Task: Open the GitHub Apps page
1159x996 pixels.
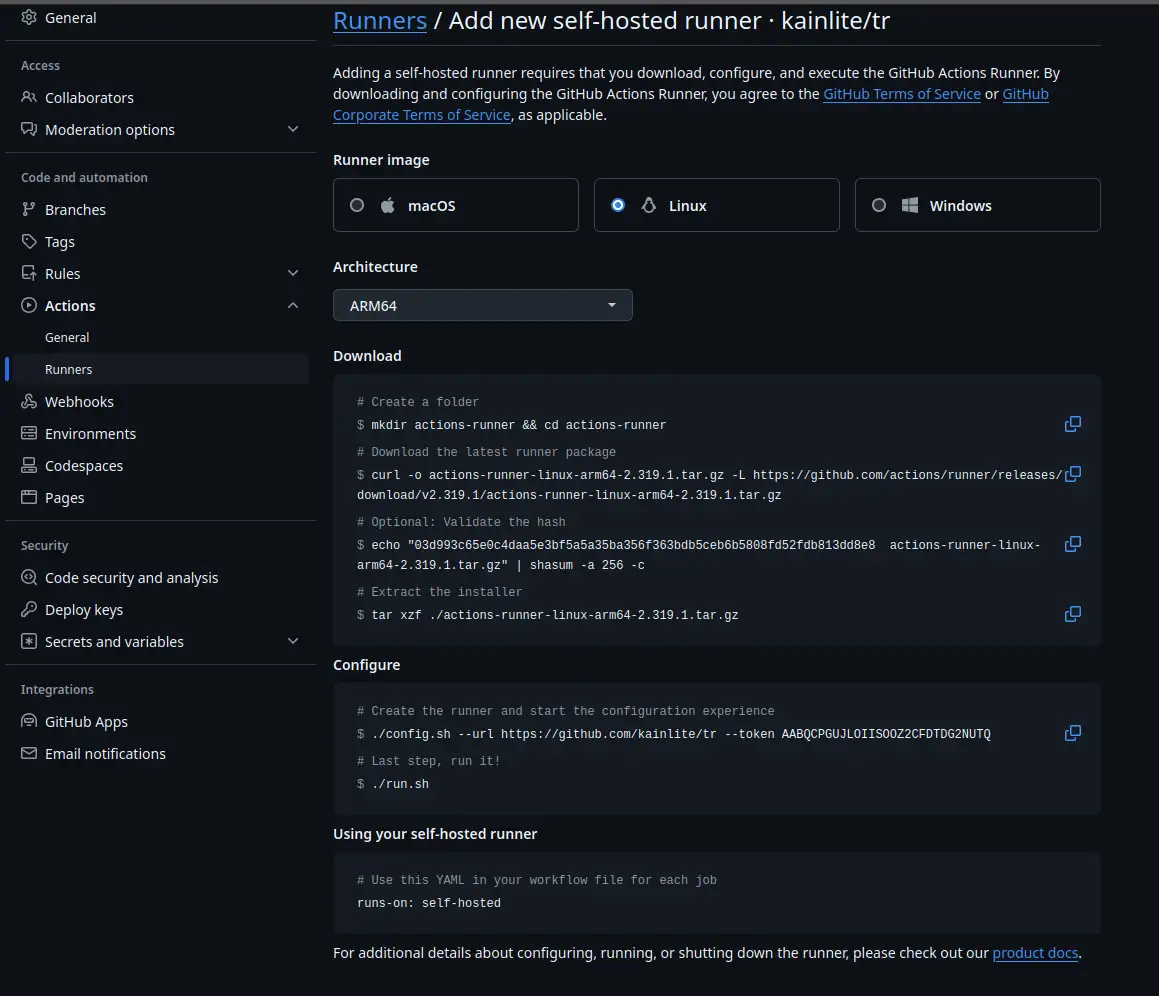Action: (x=86, y=722)
